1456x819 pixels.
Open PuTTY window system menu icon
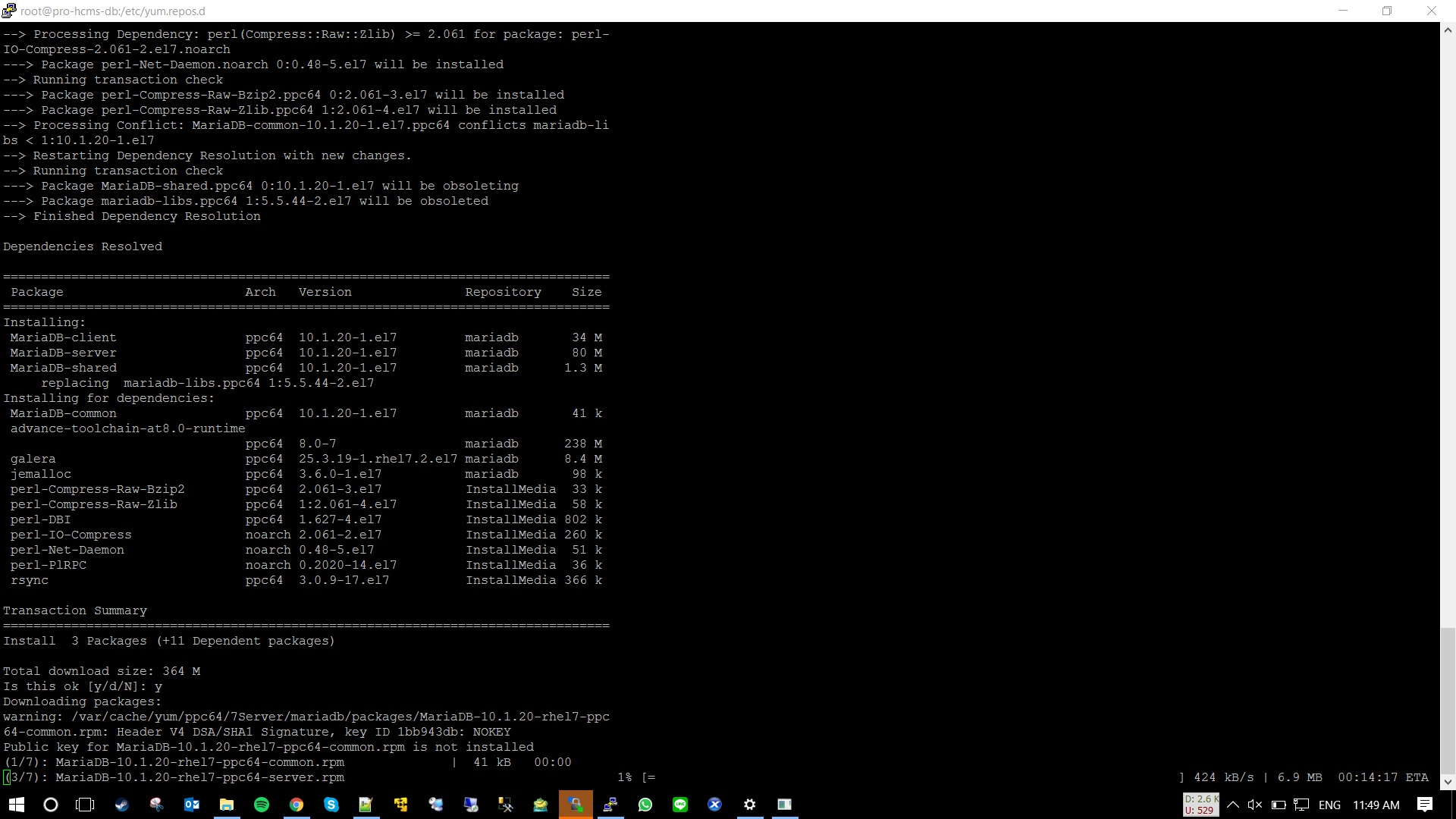pyautogui.click(x=9, y=11)
